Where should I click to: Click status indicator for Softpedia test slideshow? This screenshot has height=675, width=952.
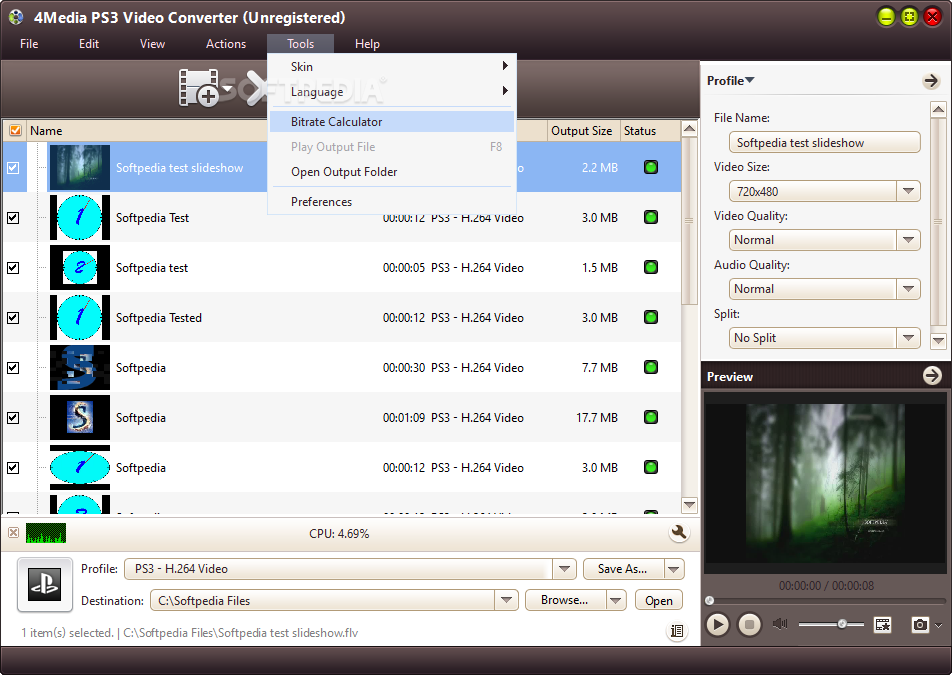pos(651,167)
